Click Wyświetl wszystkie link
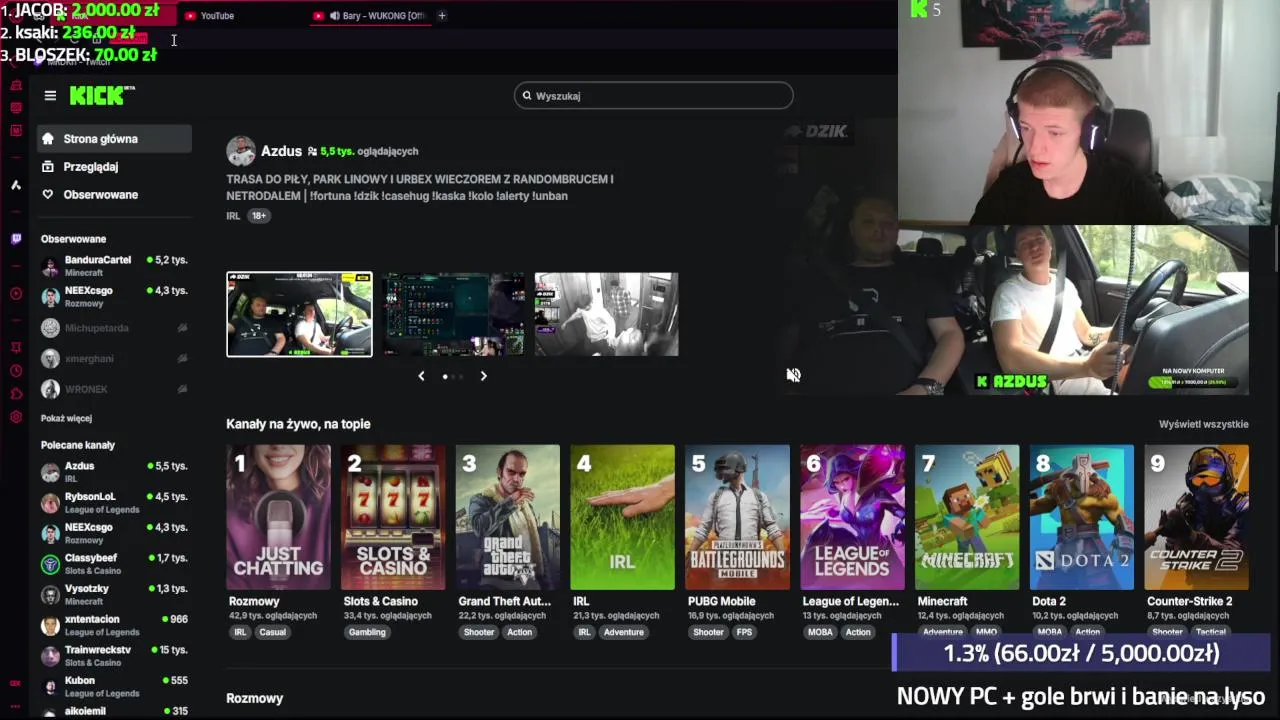 pyautogui.click(x=1203, y=424)
